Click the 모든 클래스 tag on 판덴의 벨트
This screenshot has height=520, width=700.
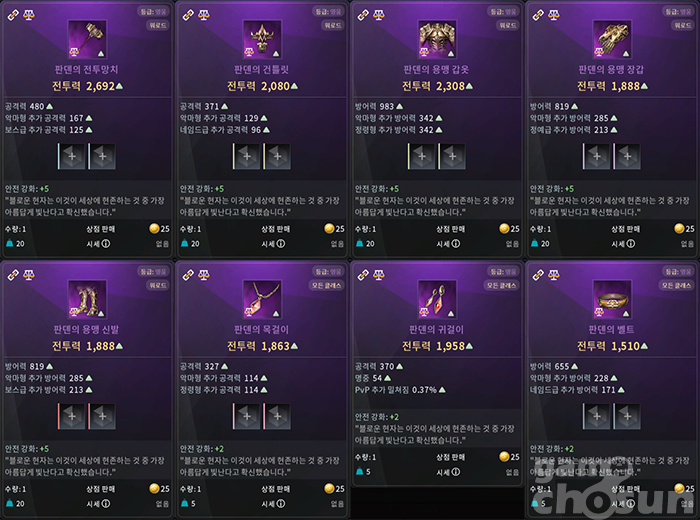point(676,285)
